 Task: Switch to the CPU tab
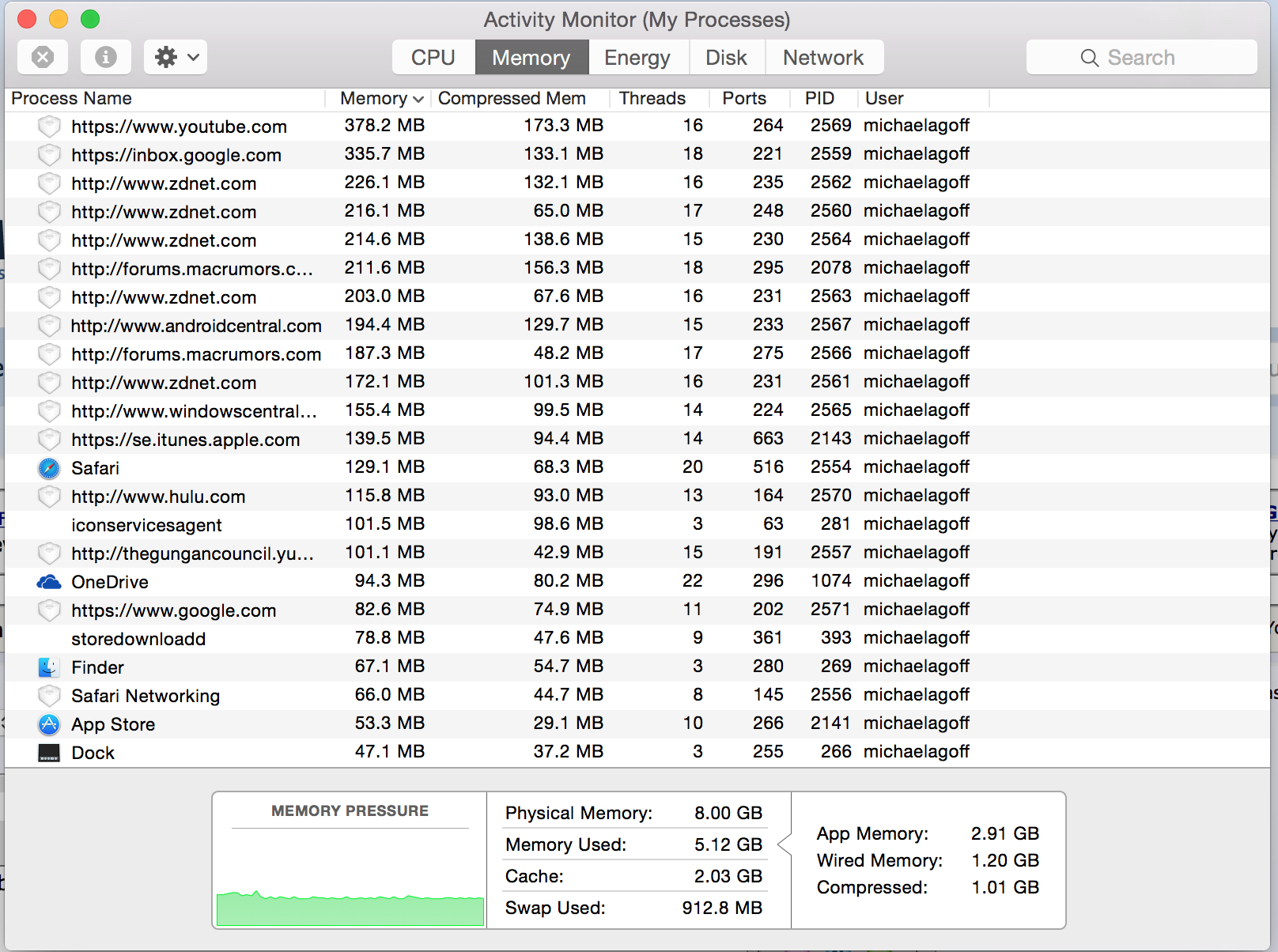tap(433, 57)
